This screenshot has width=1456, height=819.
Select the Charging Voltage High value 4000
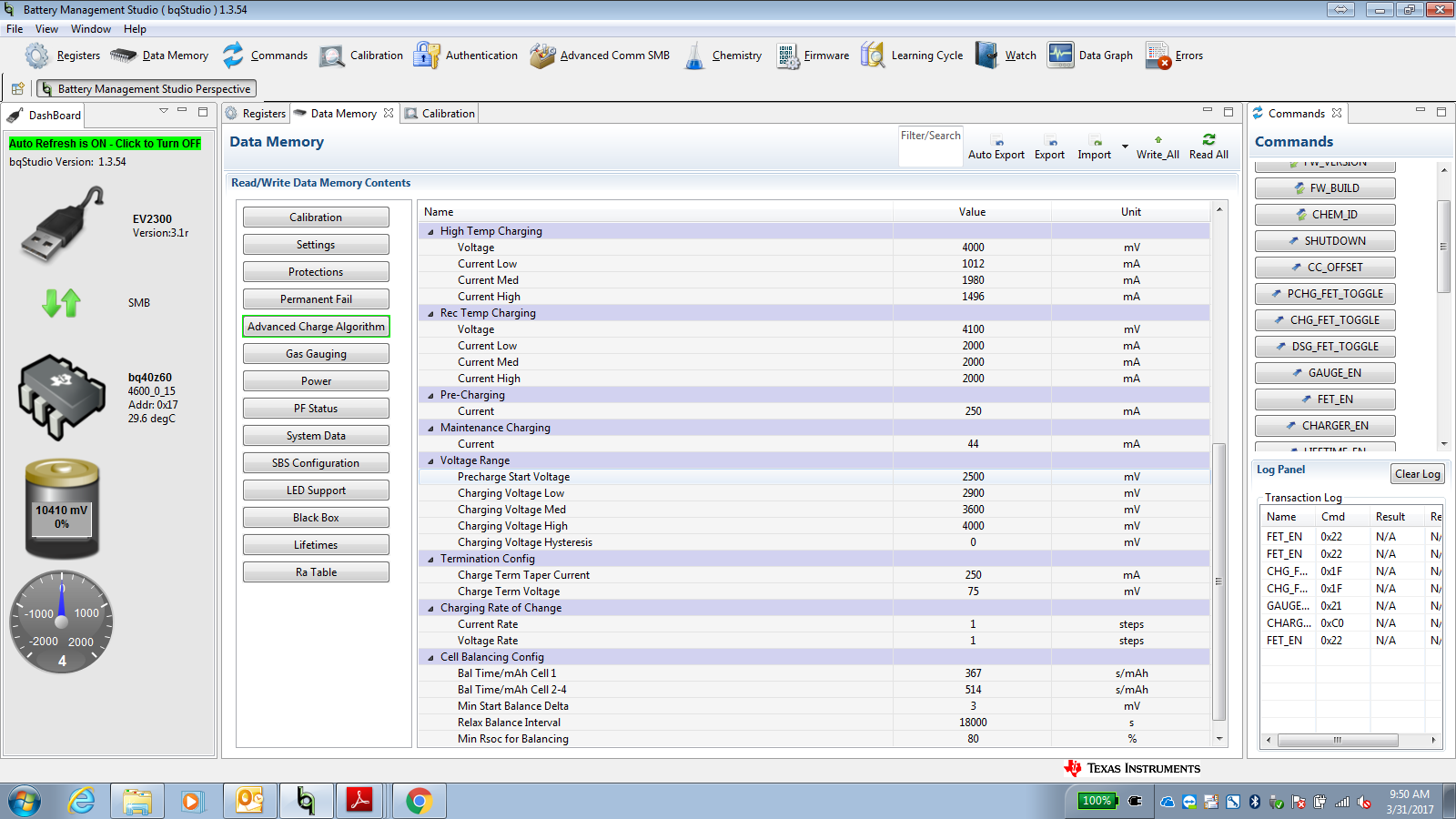(x=973, y=526)
